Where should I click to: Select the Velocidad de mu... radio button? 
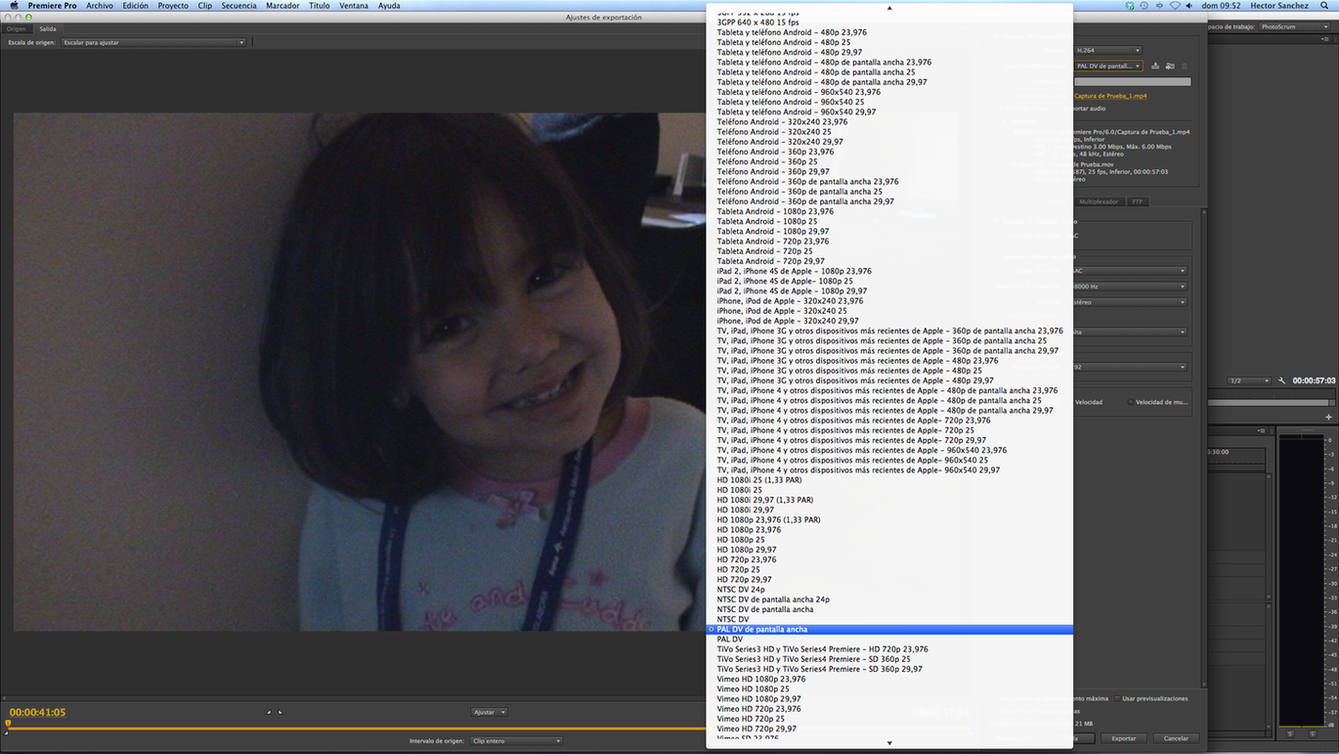pyautogui.click(x=1131, y=402)
